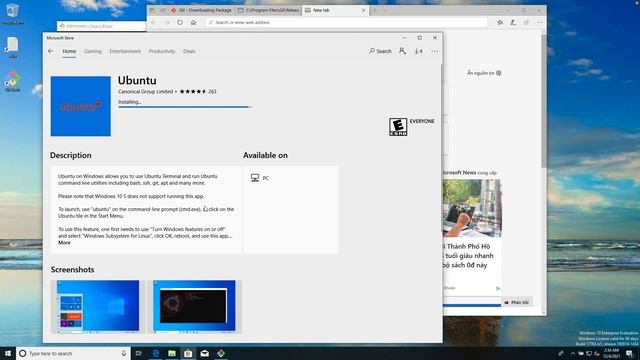
Task: Click the ad choices triangle icon in Edge
Action: [x=498, y=289]
